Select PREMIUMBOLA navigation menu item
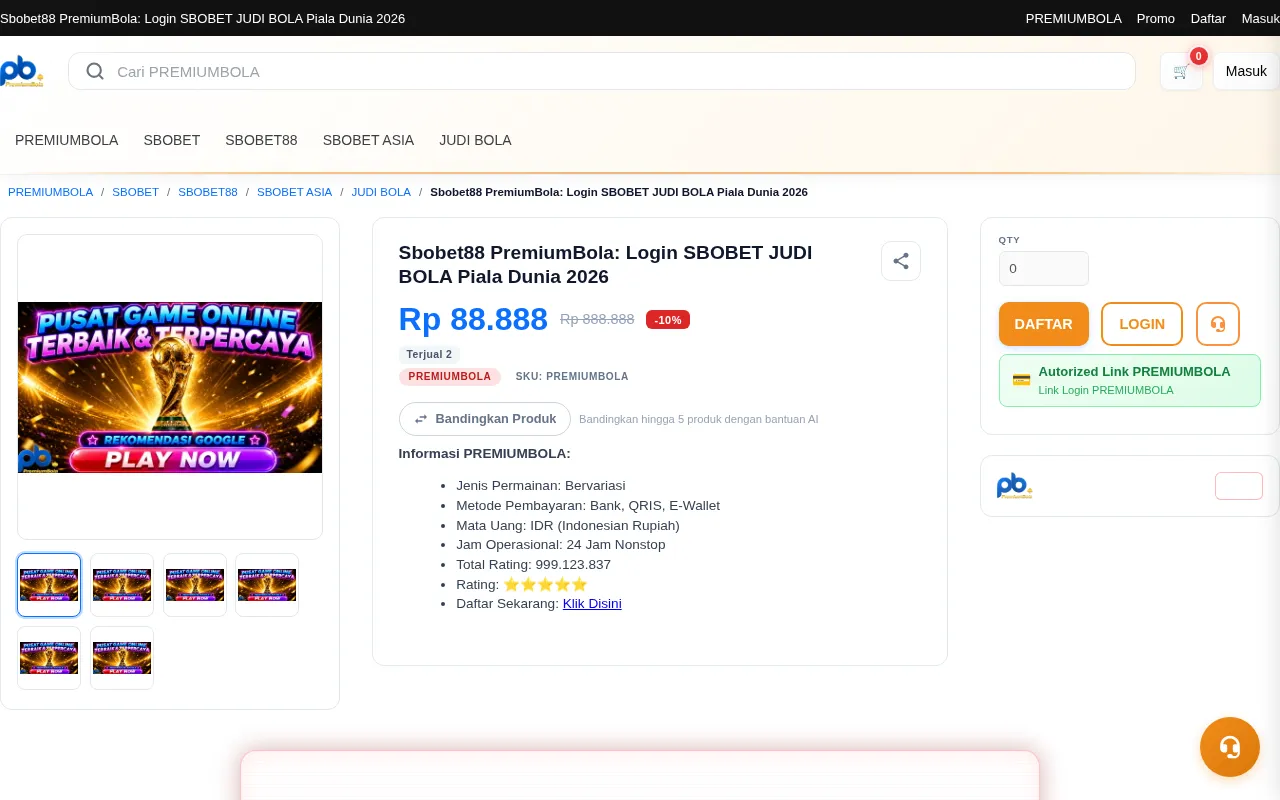This screenshot has width=1280, height=800. coord(67,140)
